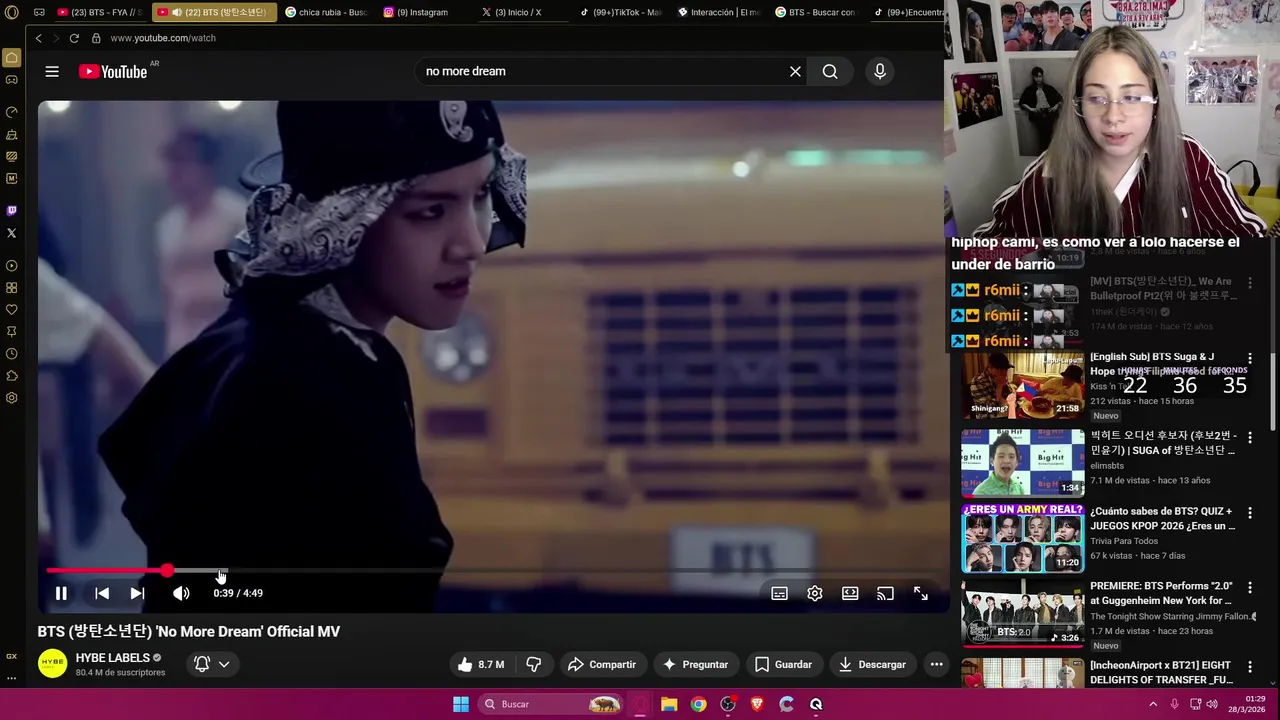Dislike the video with thumbs-down
Image resolution: width=1280 pixels, height=720 pixels.
tap(534, 664)
